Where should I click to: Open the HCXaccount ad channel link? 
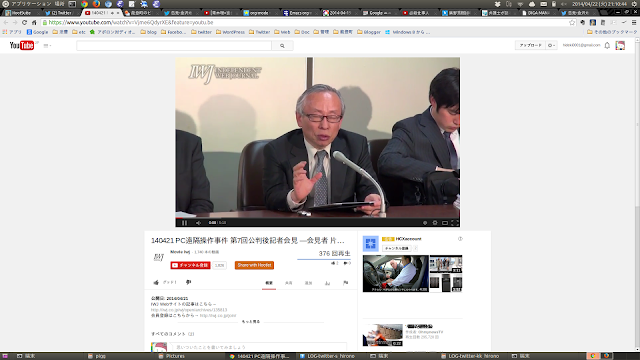tap(408, 239)
